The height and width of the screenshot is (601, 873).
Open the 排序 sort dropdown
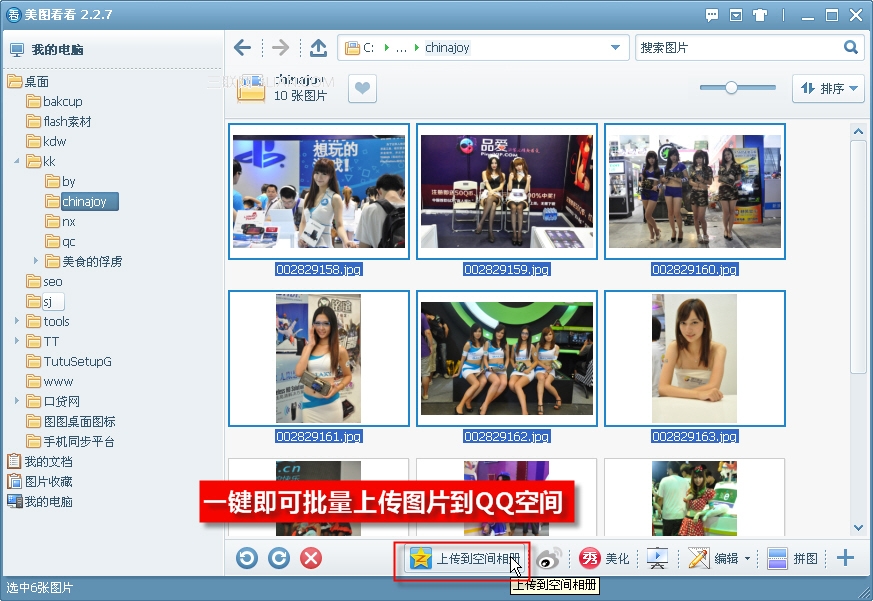(x=828, y=89)
